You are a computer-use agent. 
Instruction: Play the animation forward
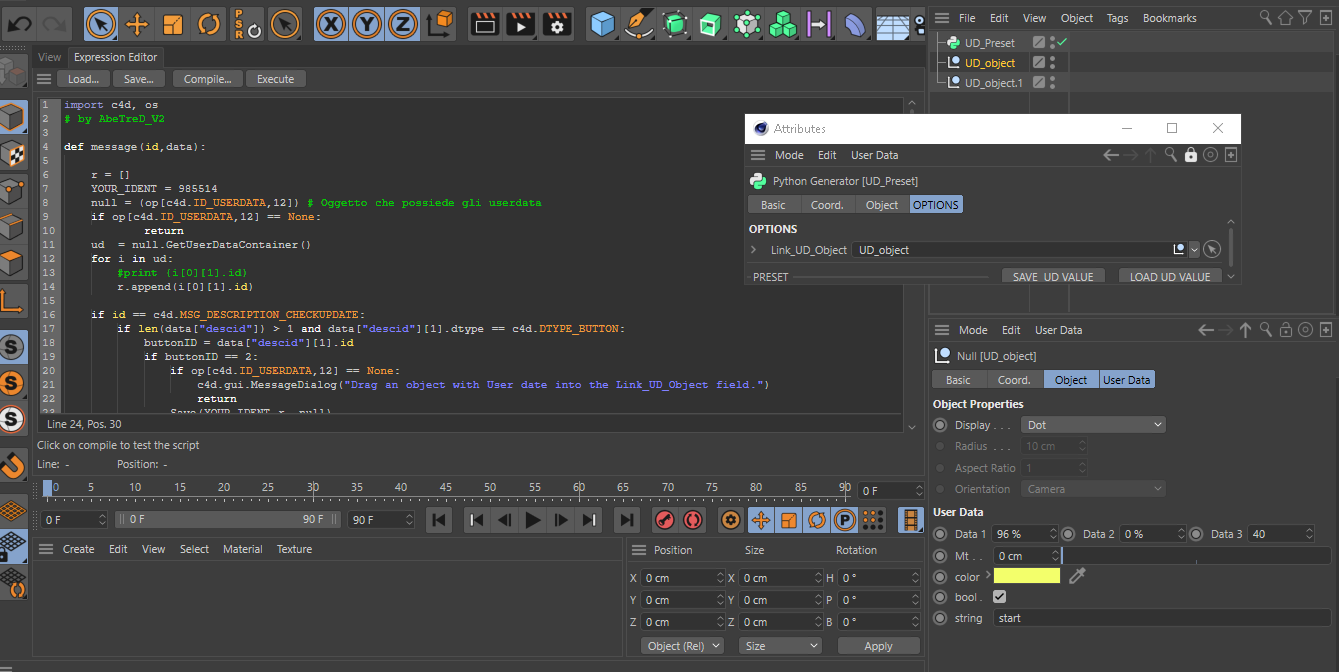tap(533, 520)
